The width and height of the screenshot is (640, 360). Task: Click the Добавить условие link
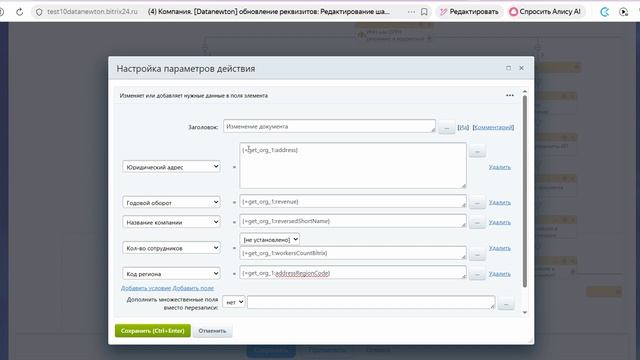(146, 288)
